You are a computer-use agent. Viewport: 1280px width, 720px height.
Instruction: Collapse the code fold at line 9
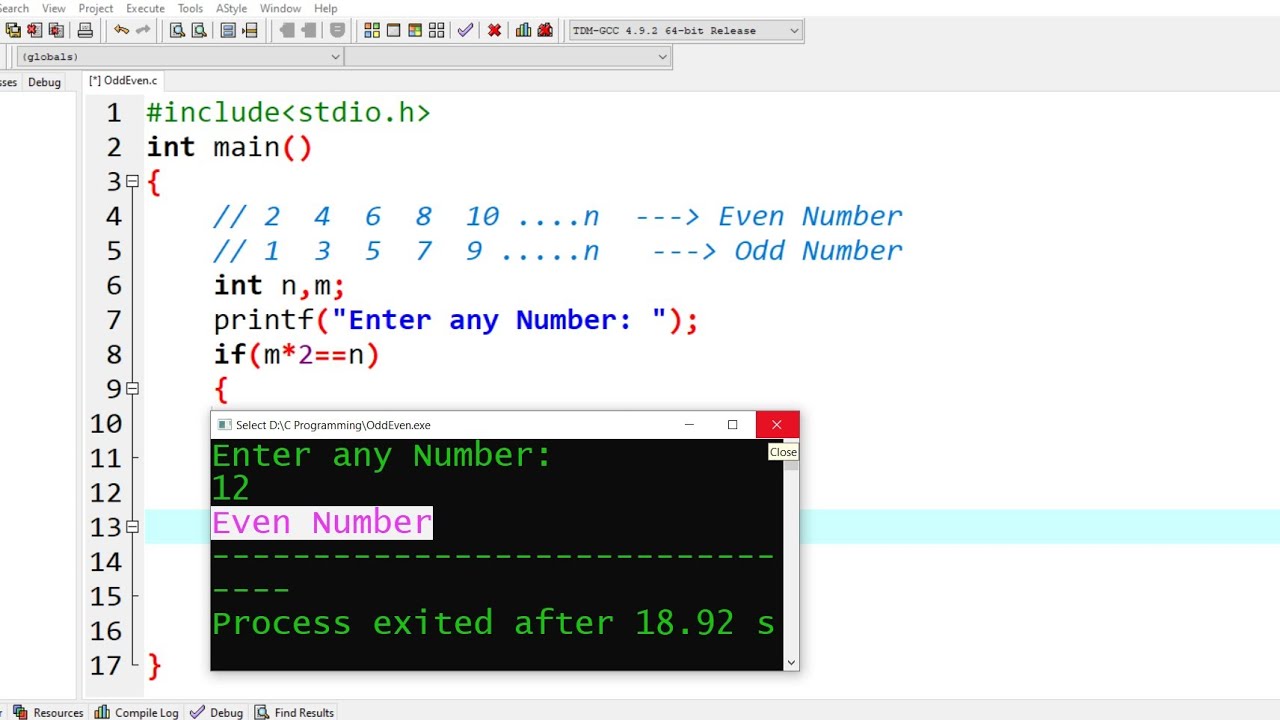pos(132,389)
